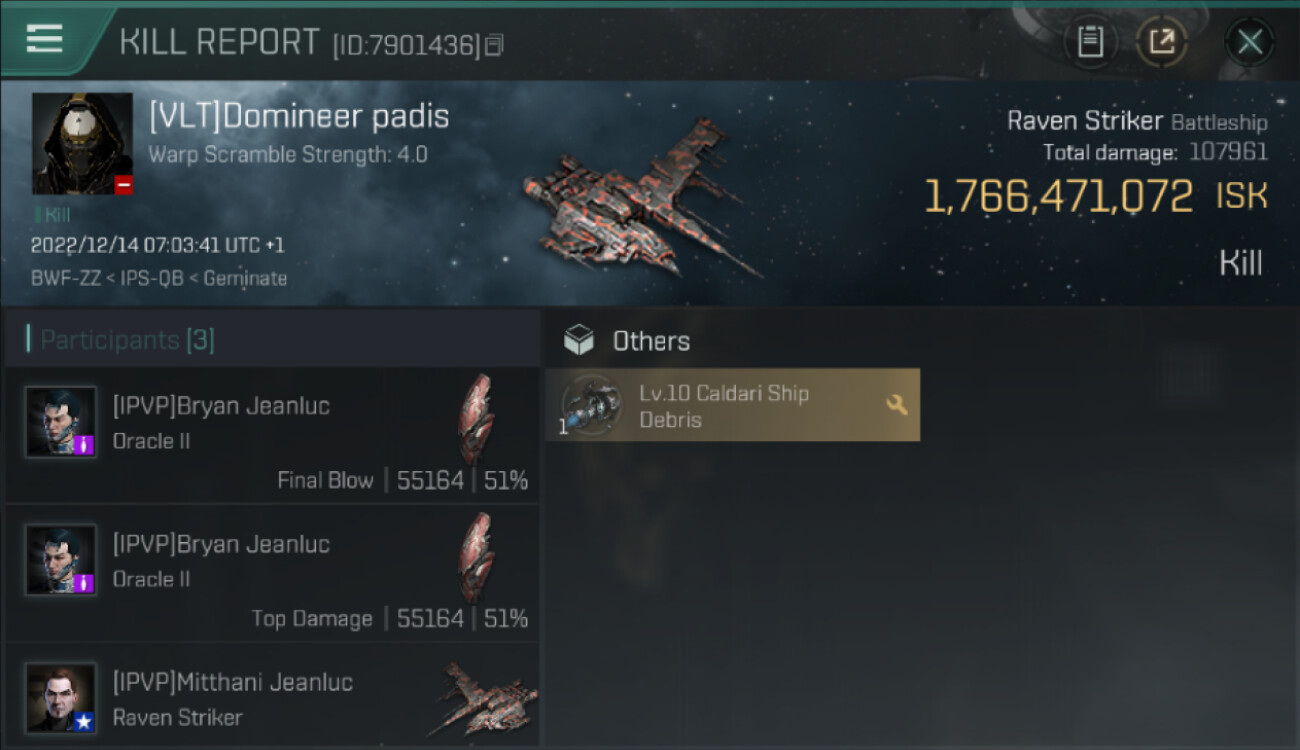Select the Participants [3] tab
This screenshot has width=1300, height=750.
pos(127,340)
